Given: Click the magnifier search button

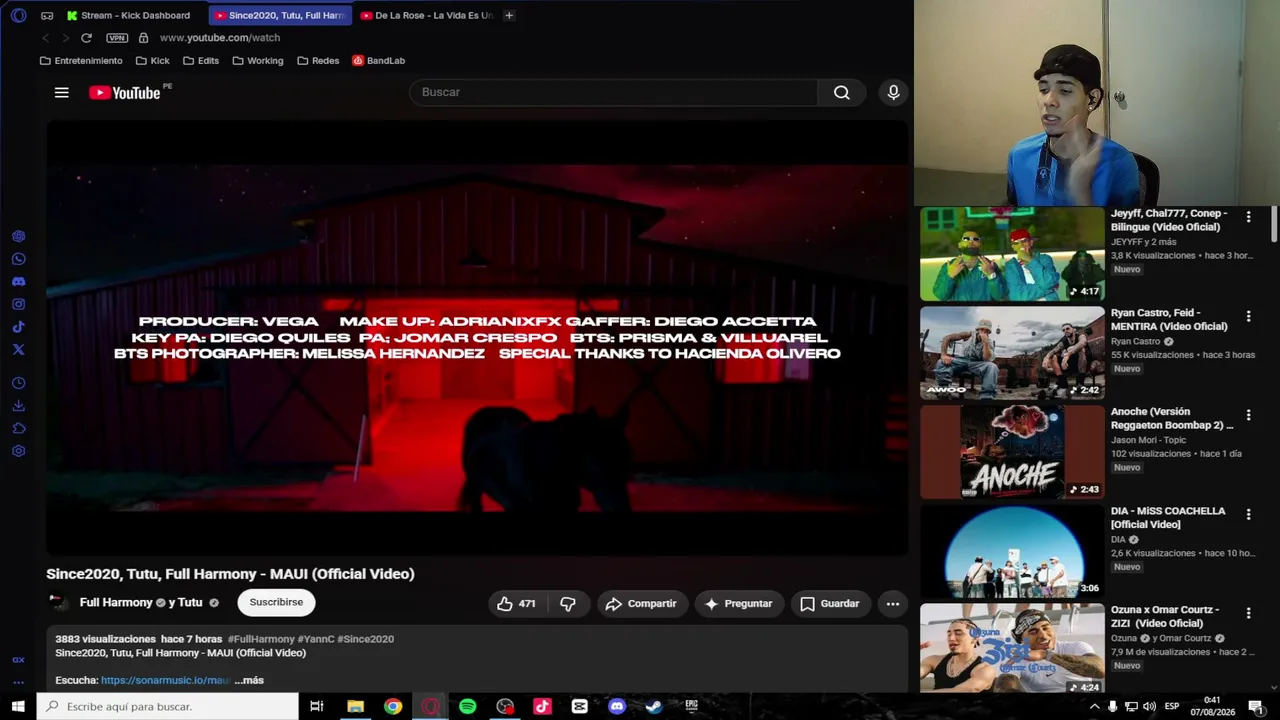Looking at the screenshot, I should pyautogui.click(x=842, y=92).
